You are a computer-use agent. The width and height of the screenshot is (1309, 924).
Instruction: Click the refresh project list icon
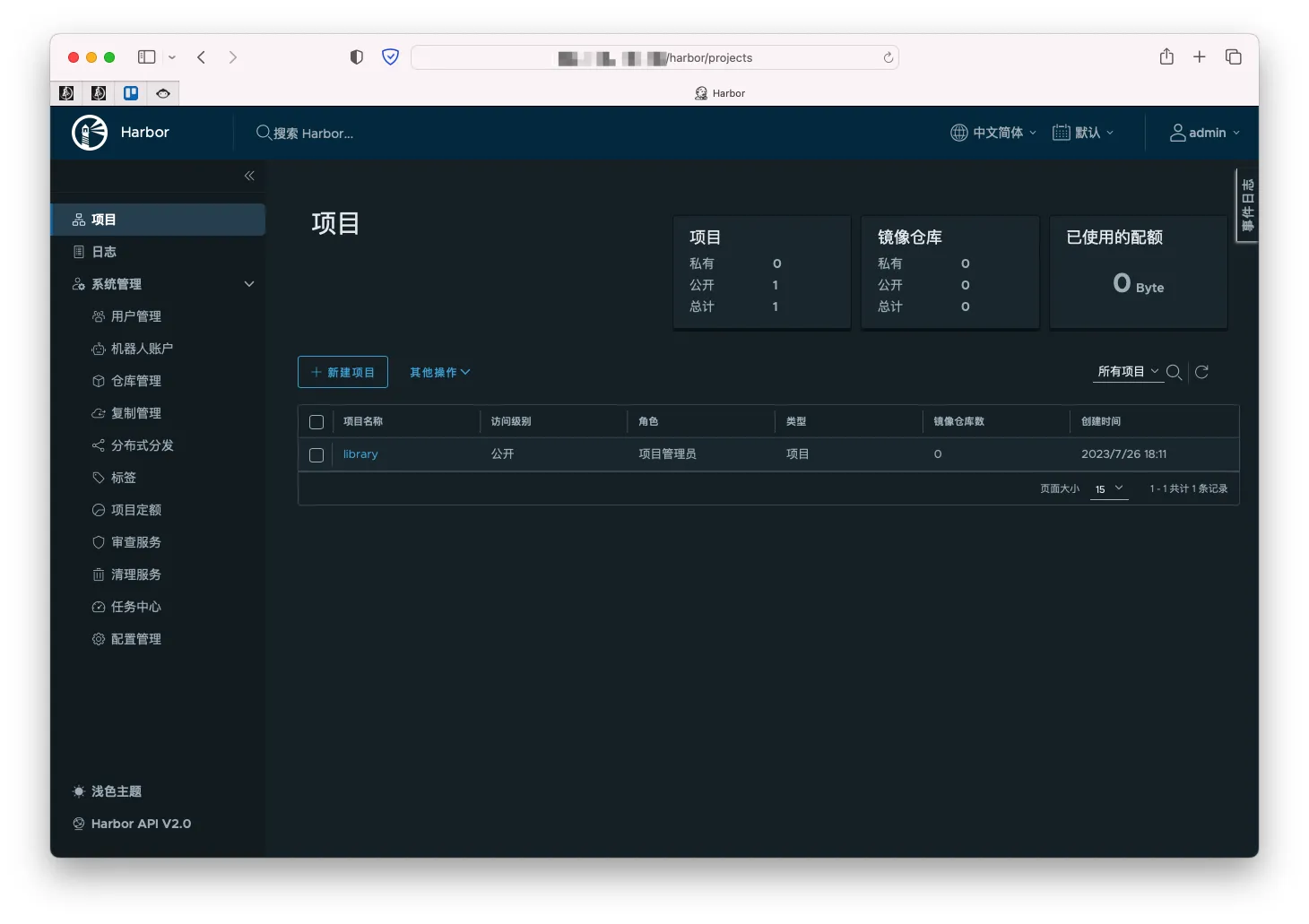[1201, 372]
